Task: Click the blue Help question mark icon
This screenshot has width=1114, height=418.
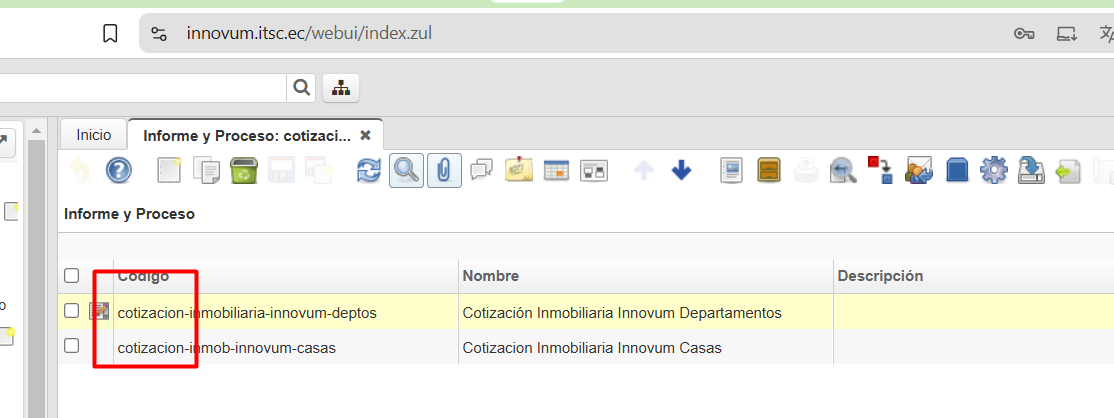Action: point(119,171)
